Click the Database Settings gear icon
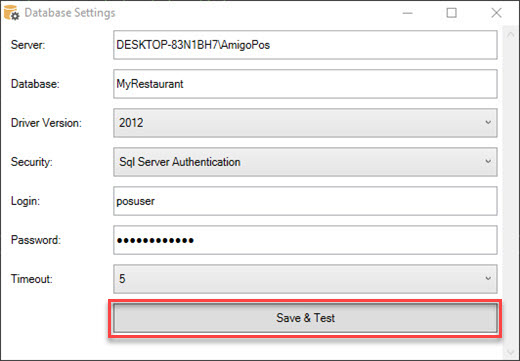The image size is (520, 361). click(12, 13)
